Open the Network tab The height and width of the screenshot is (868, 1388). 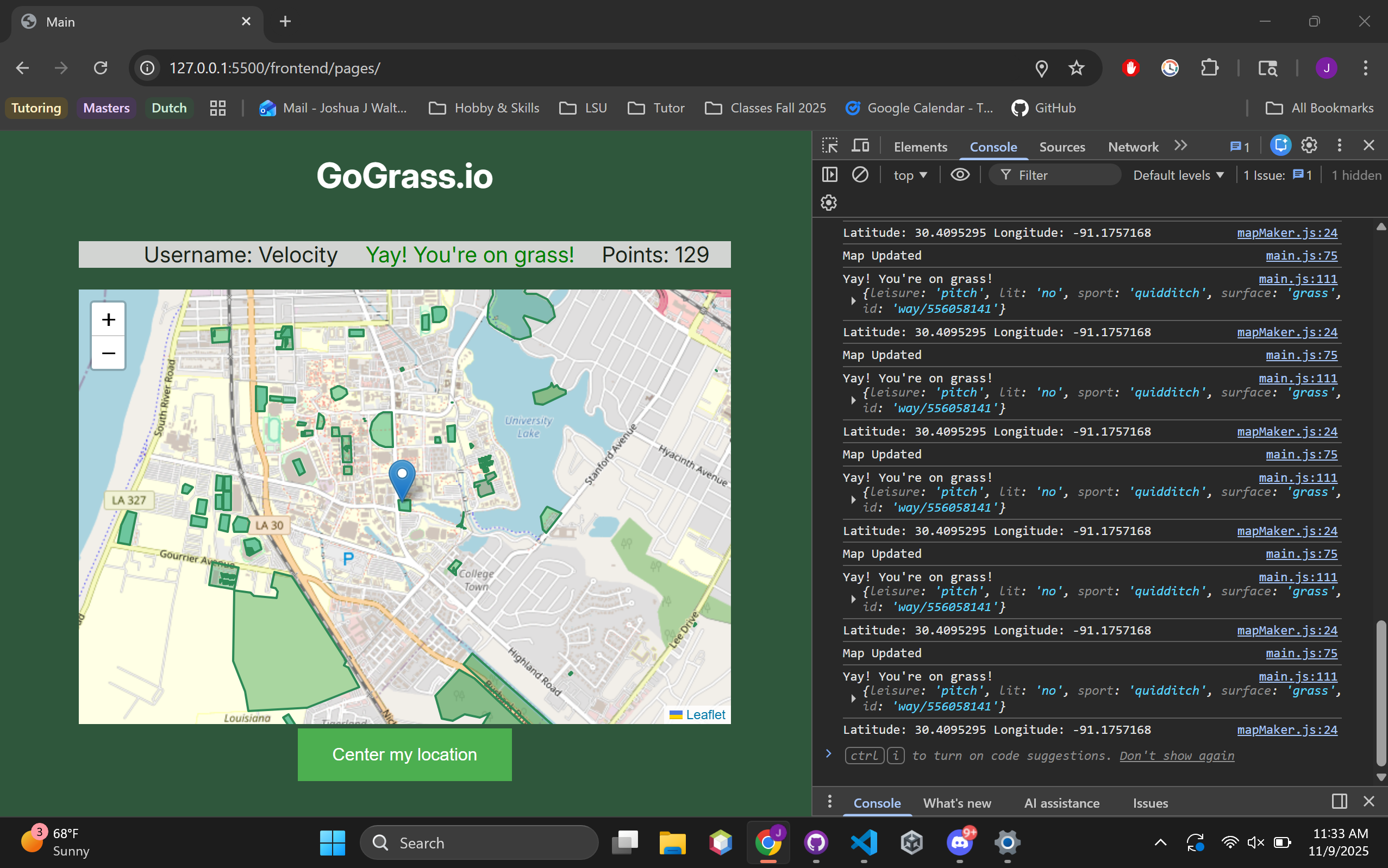(x=1133, y=147)
